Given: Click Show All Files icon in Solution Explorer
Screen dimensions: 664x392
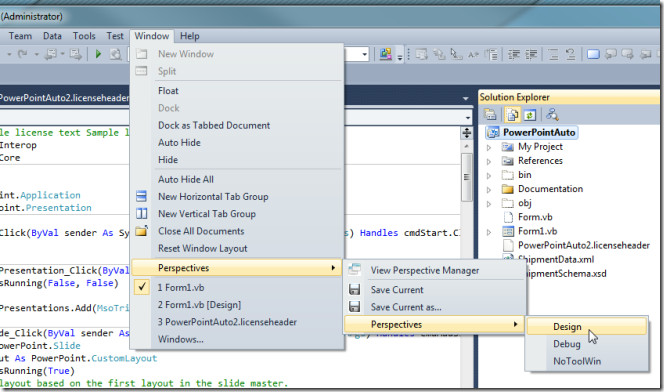Looking at the screenshot, I should pos(512,114).
